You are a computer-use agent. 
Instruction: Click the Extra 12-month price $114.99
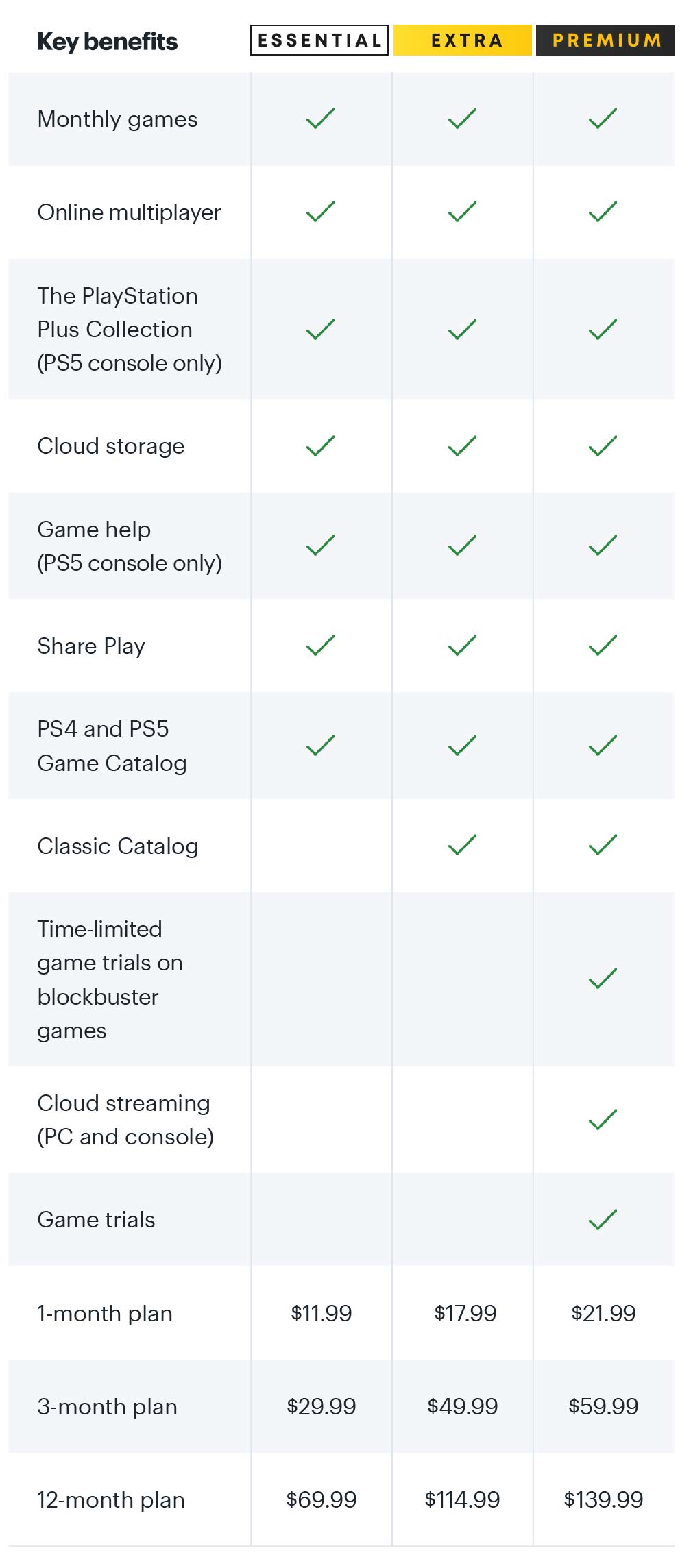point(463,1499)
